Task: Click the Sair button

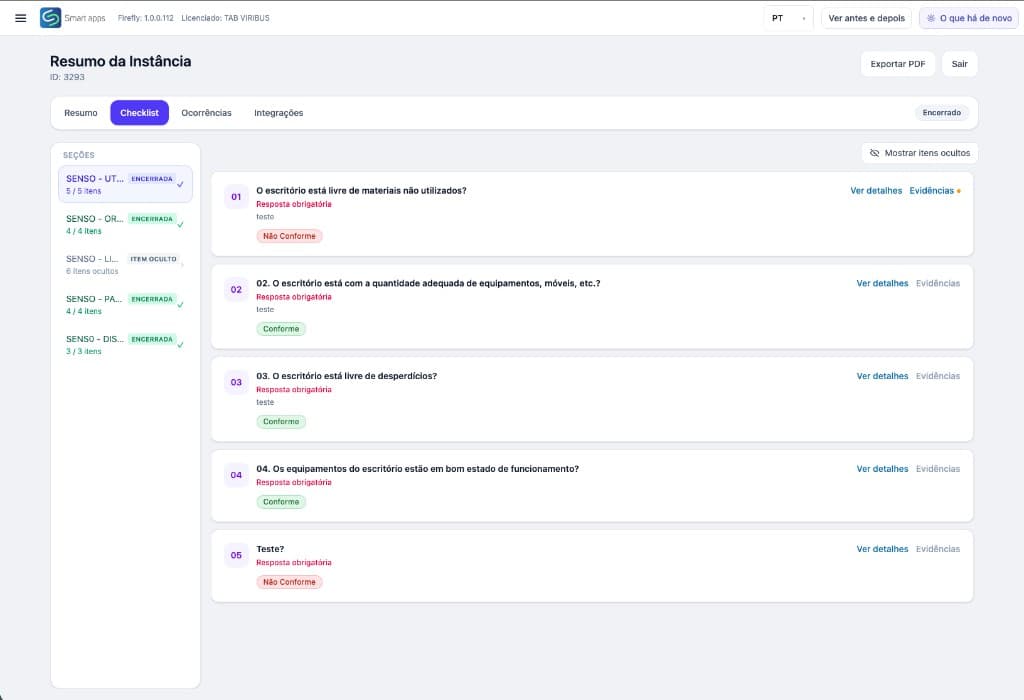Action: [959, 64]
